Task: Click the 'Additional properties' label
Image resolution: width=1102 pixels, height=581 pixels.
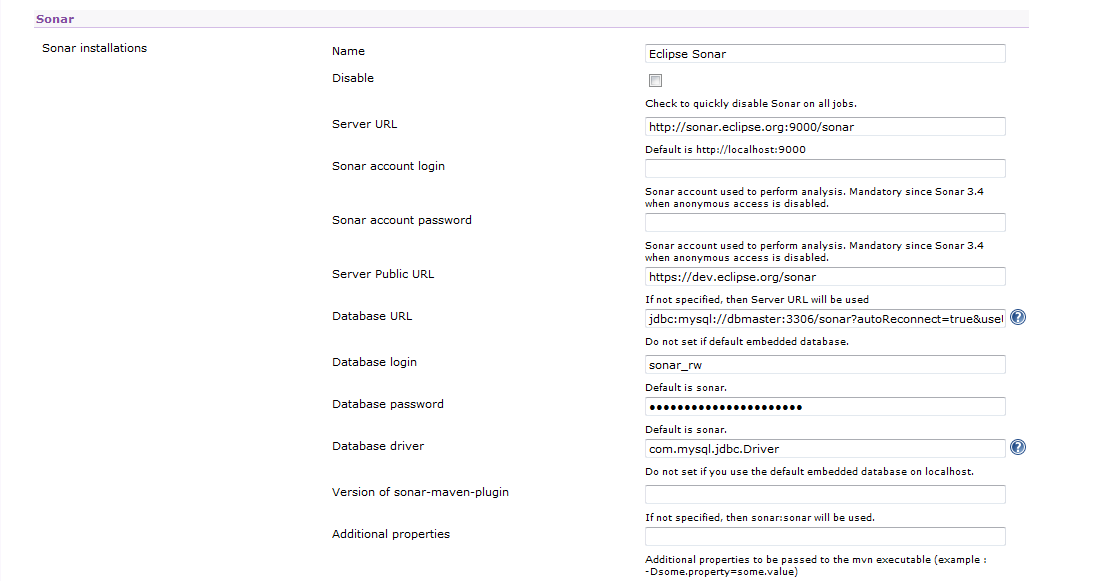Action: (x=391, y=534)
